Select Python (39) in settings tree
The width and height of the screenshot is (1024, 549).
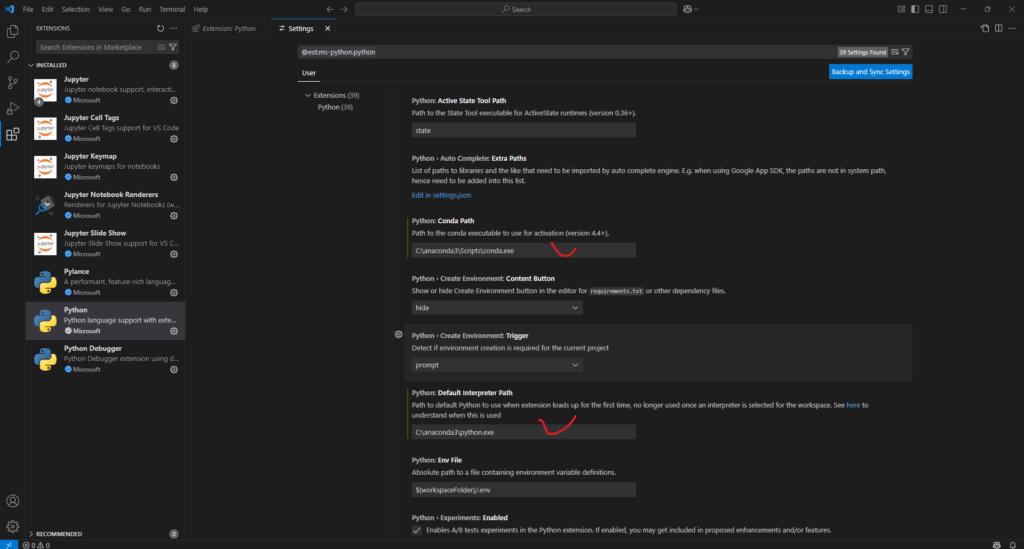pos(335,107)
